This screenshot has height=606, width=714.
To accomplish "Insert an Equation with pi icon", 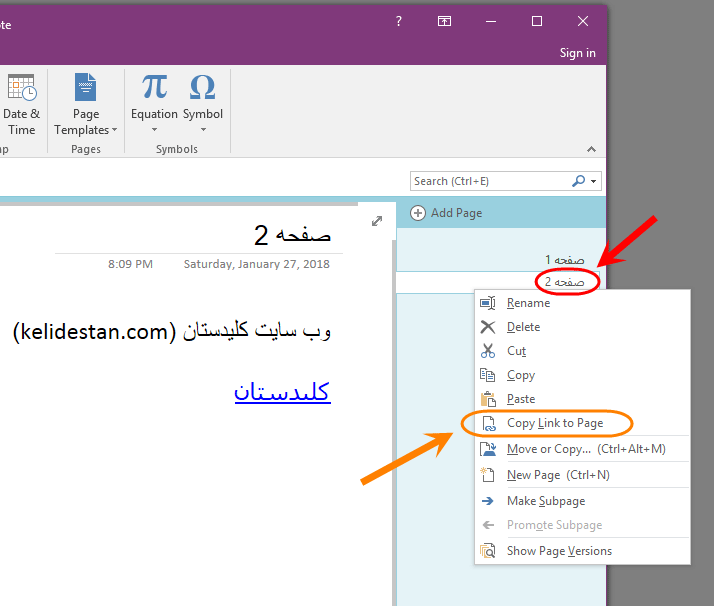I will 154,87.
